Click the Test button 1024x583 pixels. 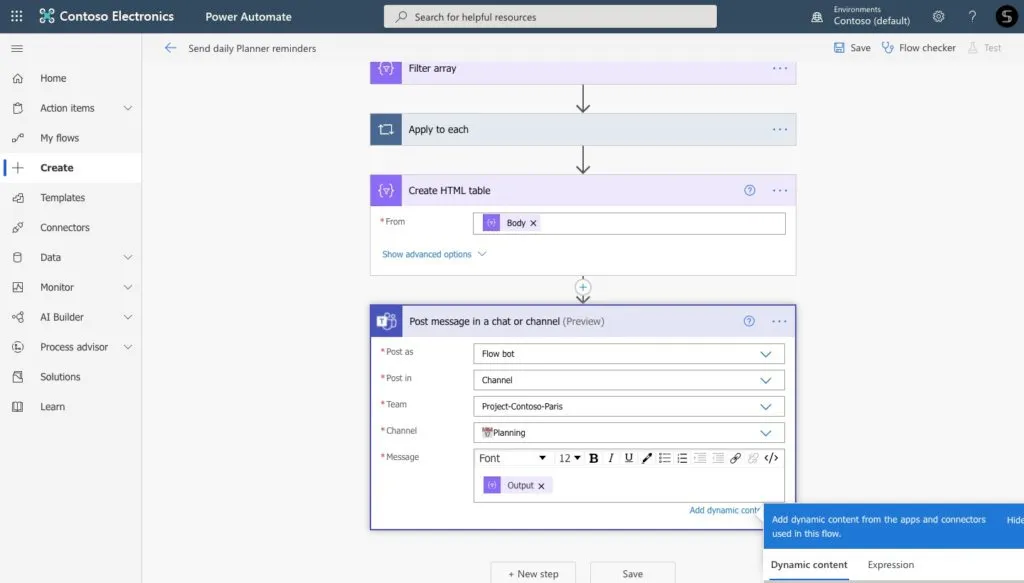click(x=985, y=48)
